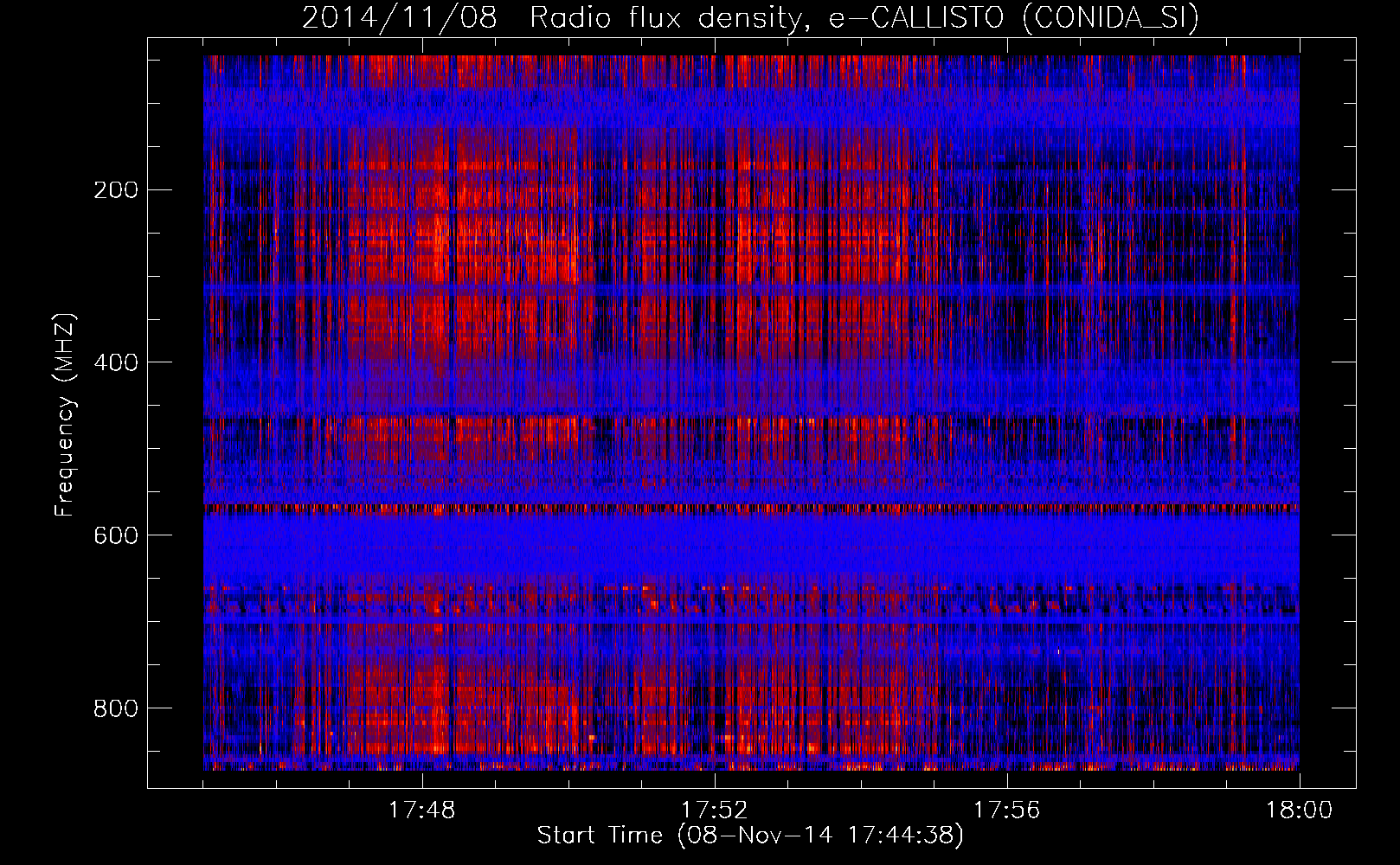The height and width of the screenshot is (865, 1400).
Task: Click the plot title '2014/11/08 Radio flux density'
Action: (x=751, y=18)
